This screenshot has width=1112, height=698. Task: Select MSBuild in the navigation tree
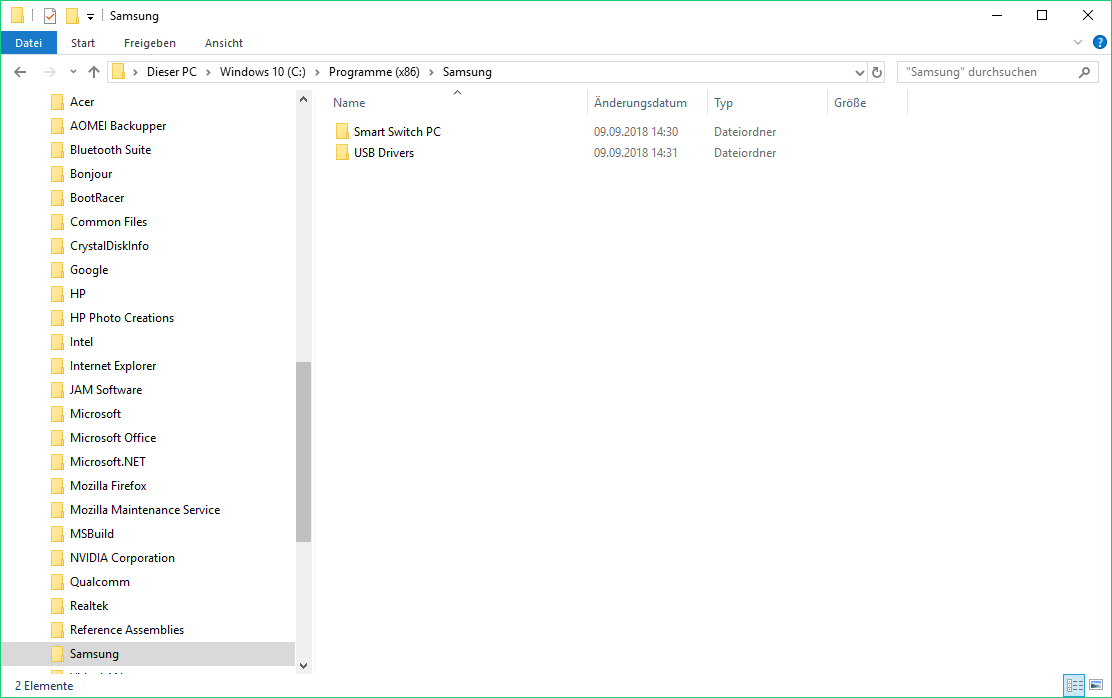pos(91,534)
